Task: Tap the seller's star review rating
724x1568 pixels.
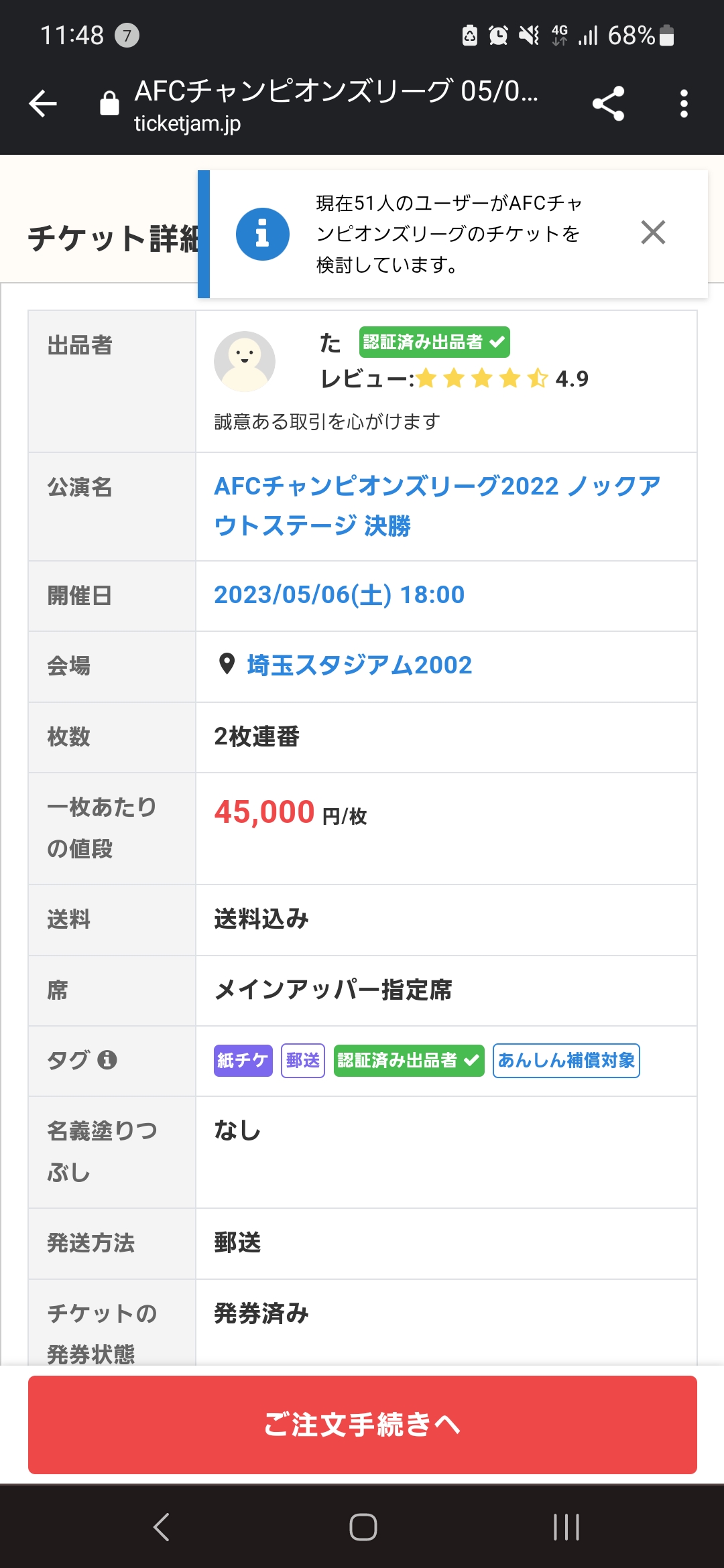Action: tap(483, 379)
